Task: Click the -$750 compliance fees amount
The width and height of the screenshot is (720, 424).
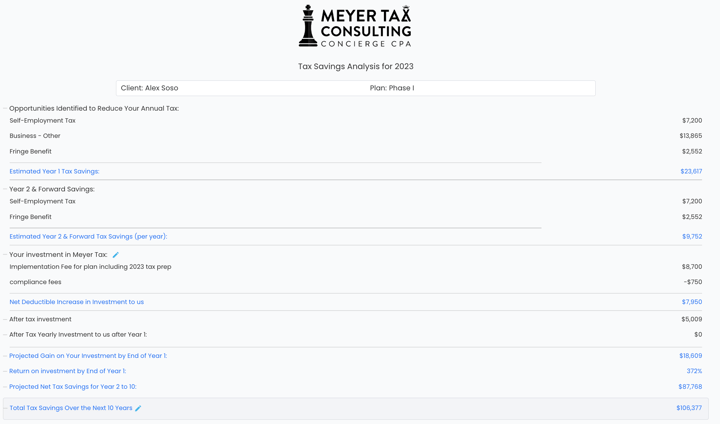Action: [x=693, y=282]
